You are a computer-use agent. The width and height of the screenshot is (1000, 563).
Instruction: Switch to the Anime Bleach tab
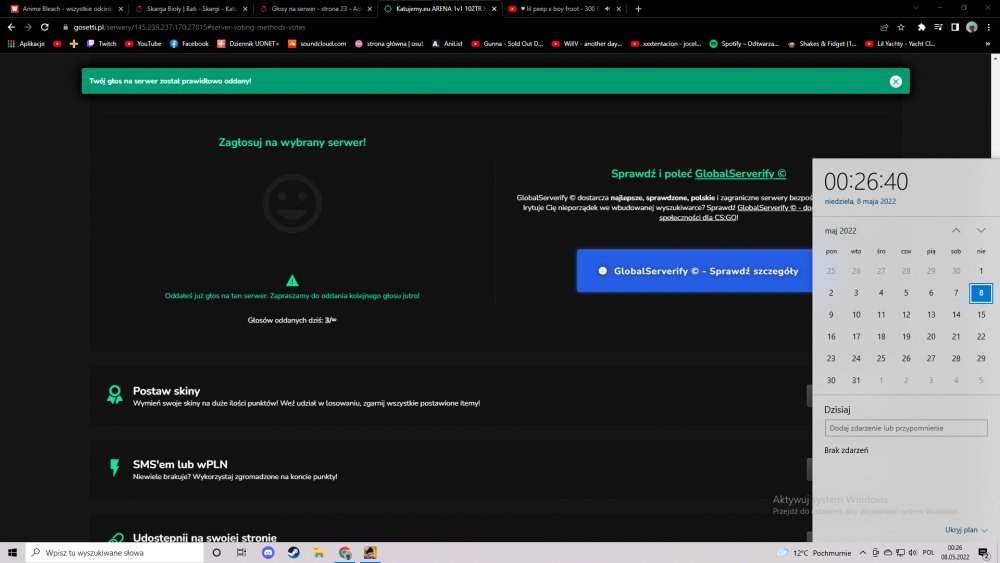pos(66,9)
